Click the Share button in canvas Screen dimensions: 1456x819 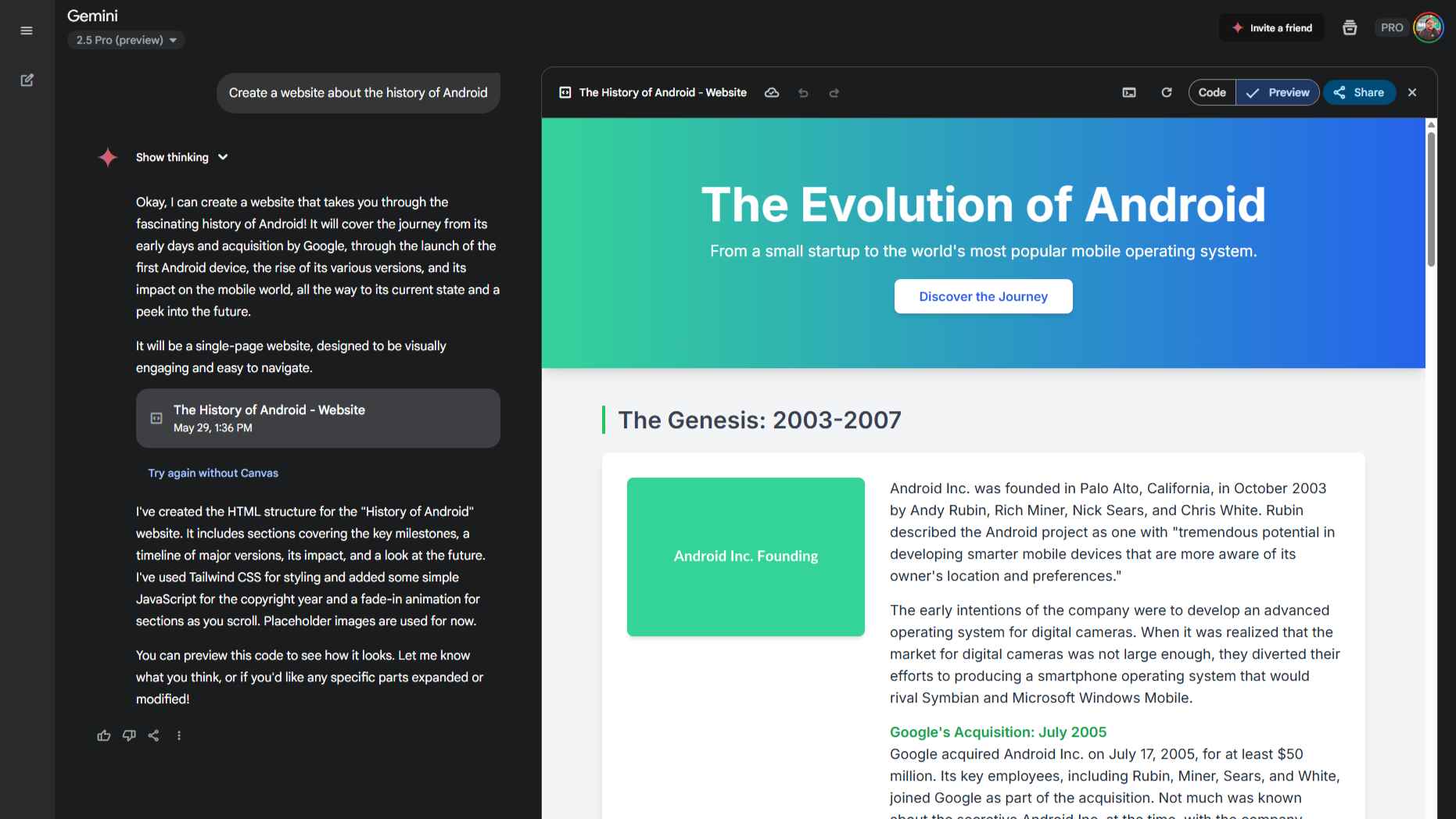(x=1359, y=92)
